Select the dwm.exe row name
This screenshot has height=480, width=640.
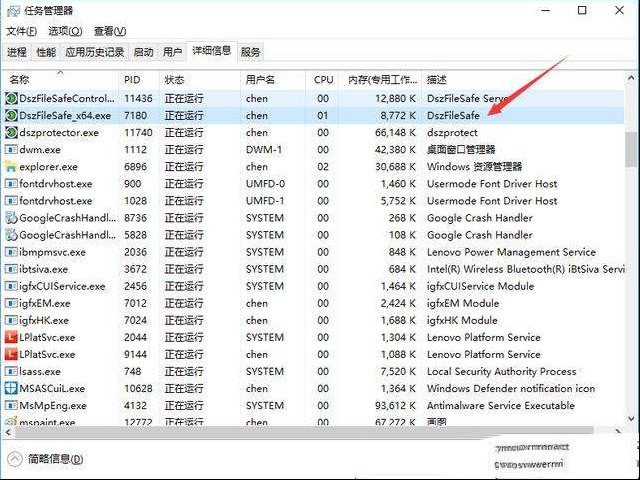pyautogui.click(x=40, y=150)
